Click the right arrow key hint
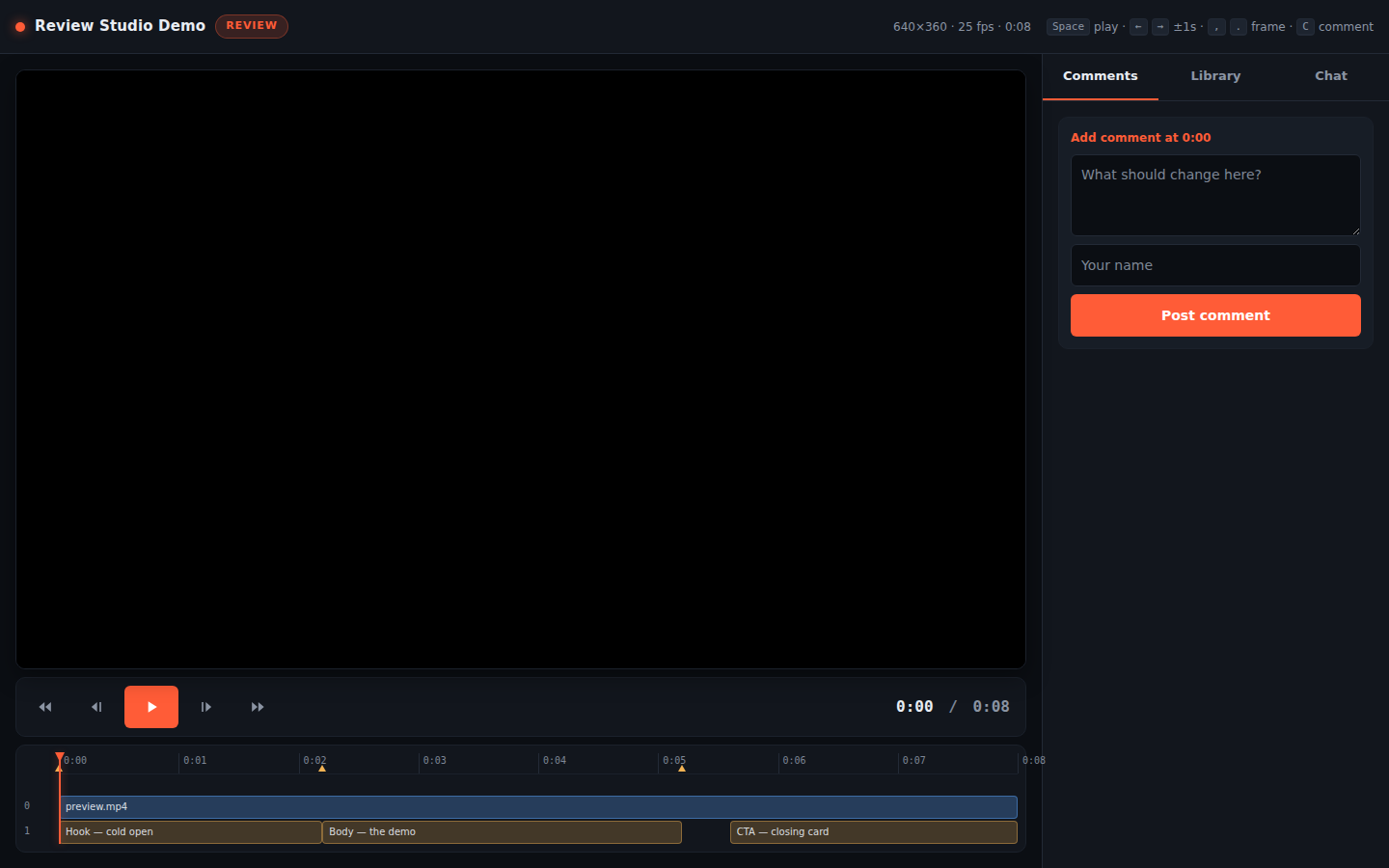This screenshot has width=1389, height=868. (x=1160, y=27)
